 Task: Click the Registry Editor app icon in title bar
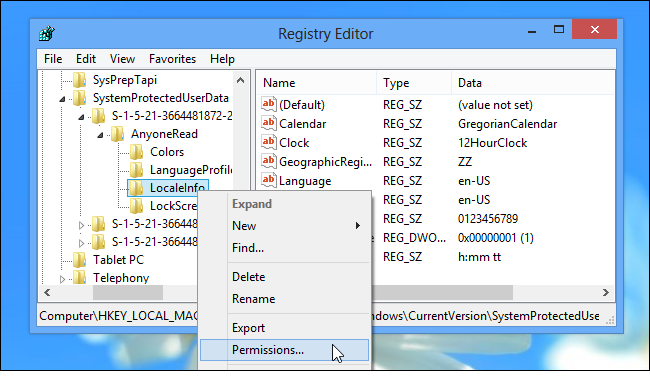click(47, 33)
